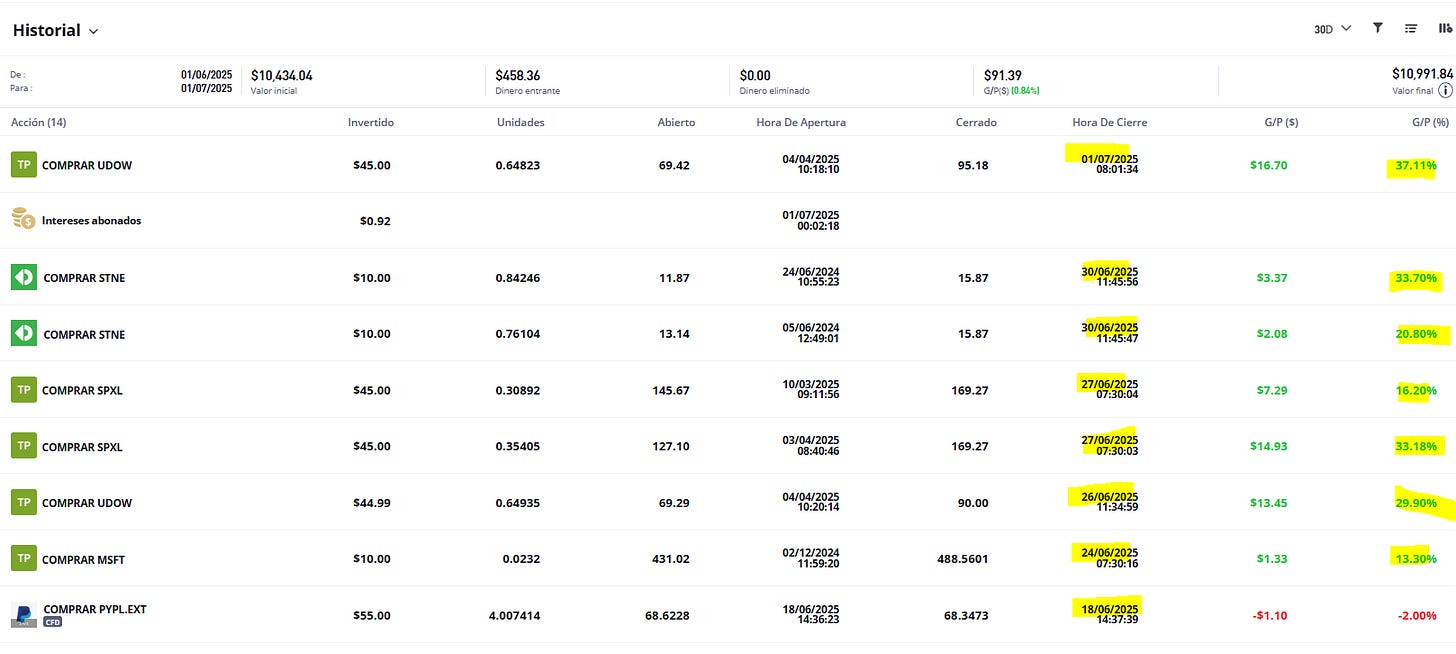This screenshot has height=654, width=1456.
Task: Click the 18/06/2025 14:37:39 closing time
Action: [x=1110, y=615]
